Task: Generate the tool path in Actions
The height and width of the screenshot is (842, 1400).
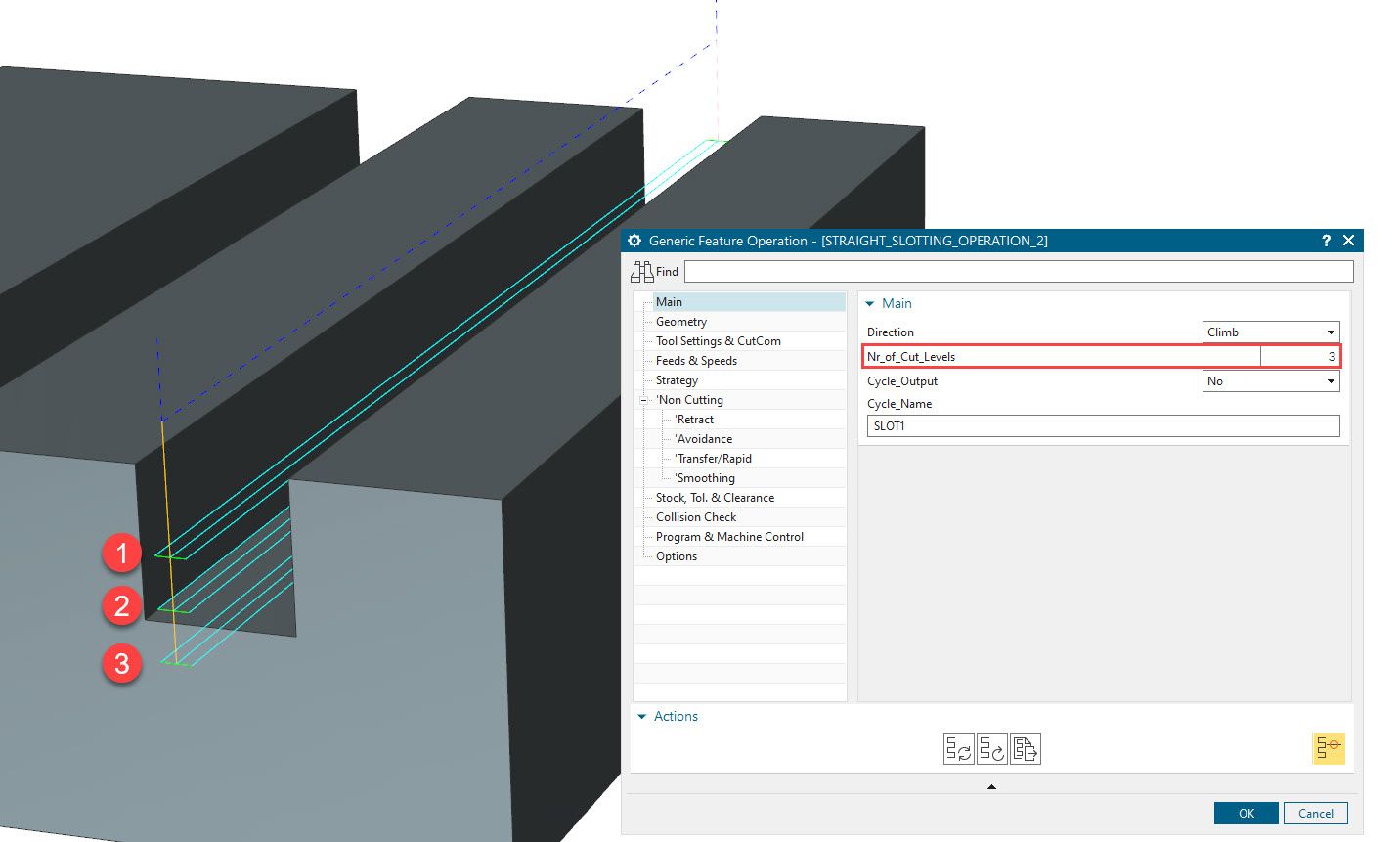Action: (x=958, y=749)
